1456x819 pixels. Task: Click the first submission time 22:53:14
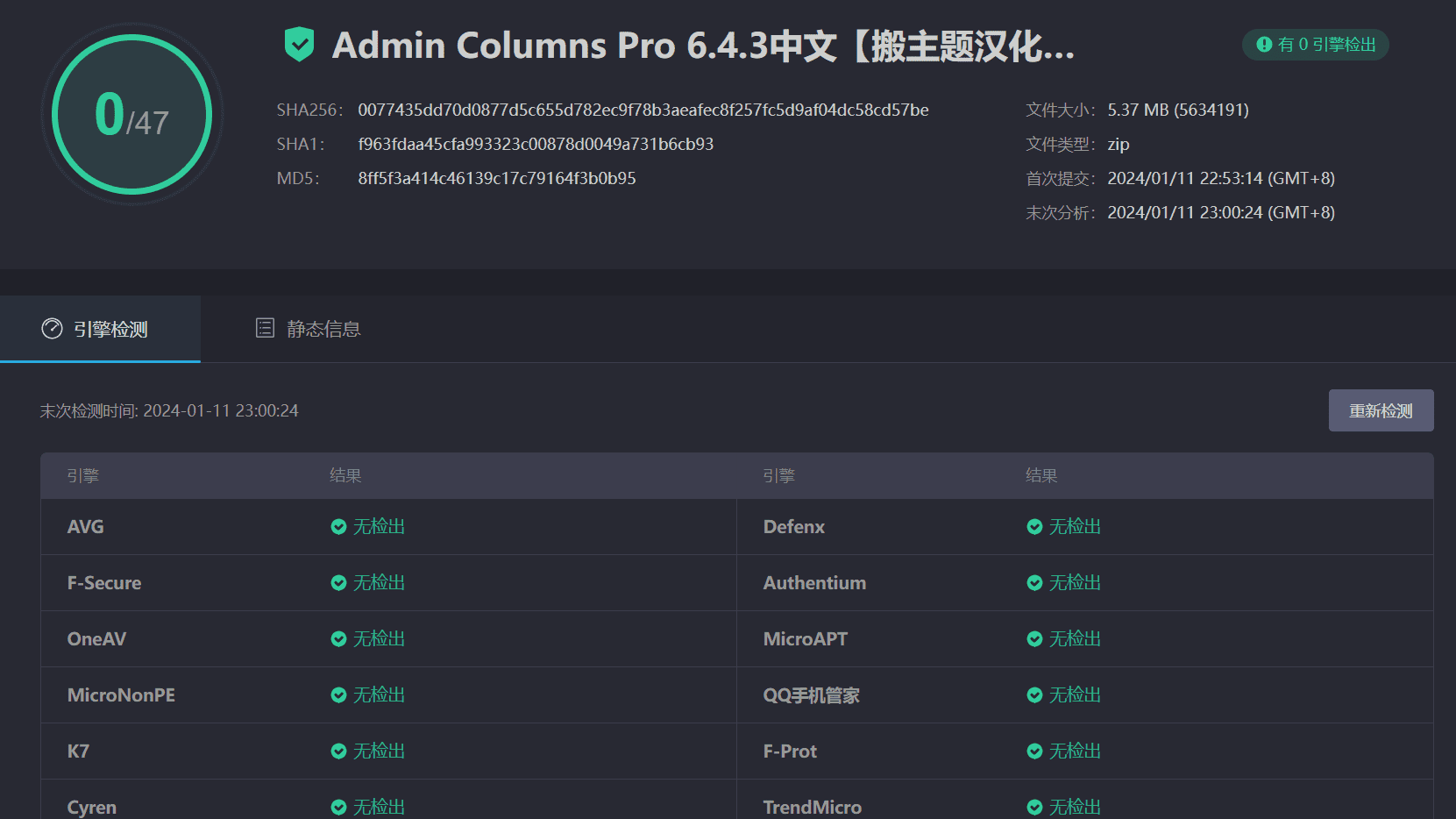point(1221,179)
